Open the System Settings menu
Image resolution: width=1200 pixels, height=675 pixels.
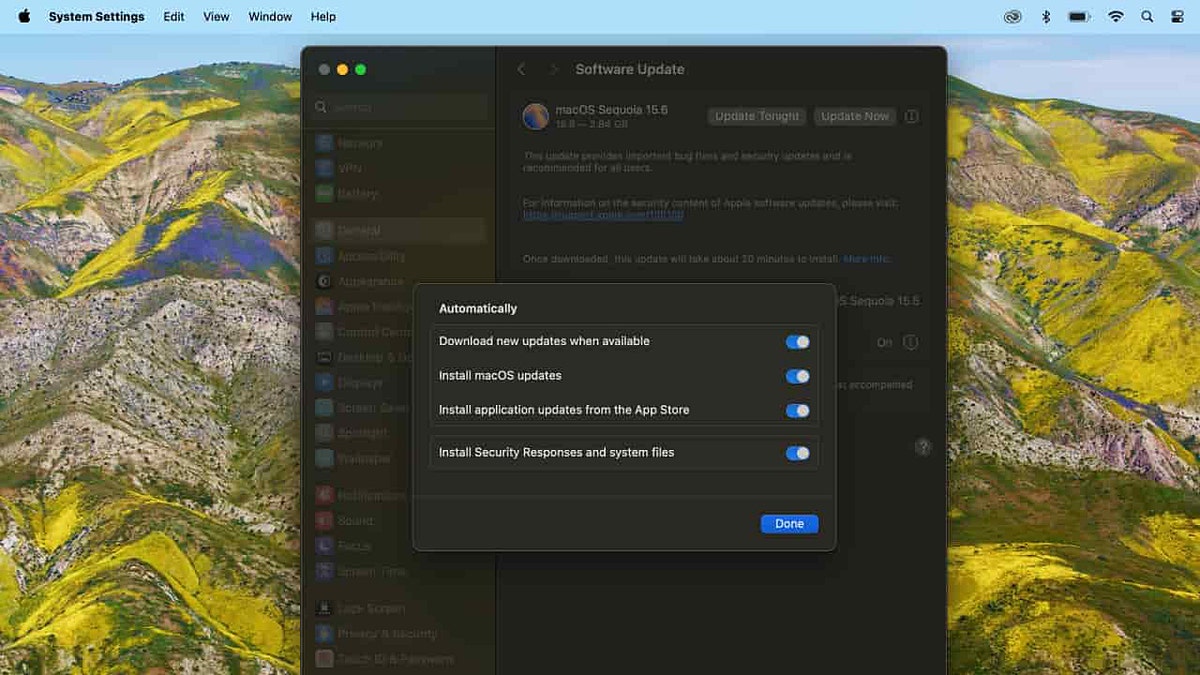(x=96, y=16)
